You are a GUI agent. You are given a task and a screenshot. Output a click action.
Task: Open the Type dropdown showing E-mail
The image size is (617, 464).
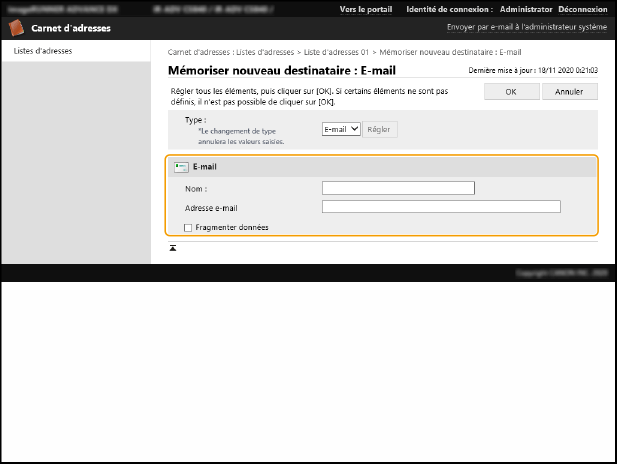click(340, 129)
